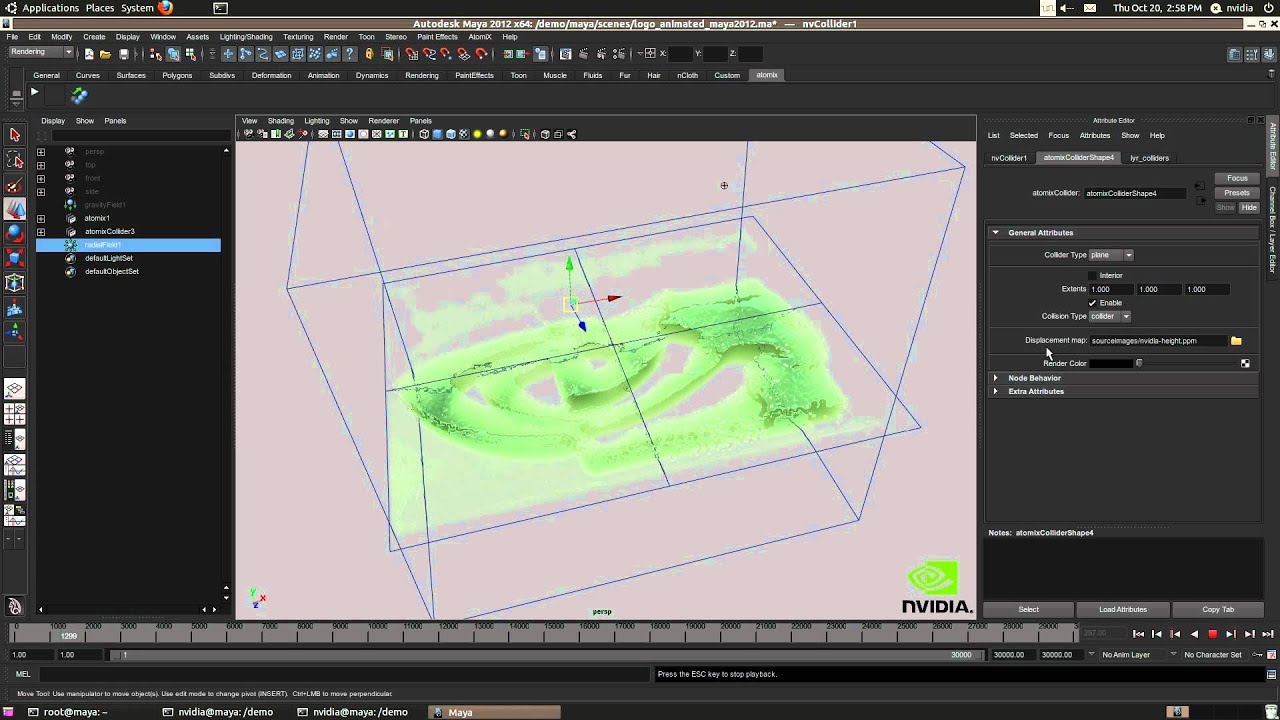This screenshot has width=1280, height=720.
Task: Click the Open Scene folder icon
Action: 106,53
